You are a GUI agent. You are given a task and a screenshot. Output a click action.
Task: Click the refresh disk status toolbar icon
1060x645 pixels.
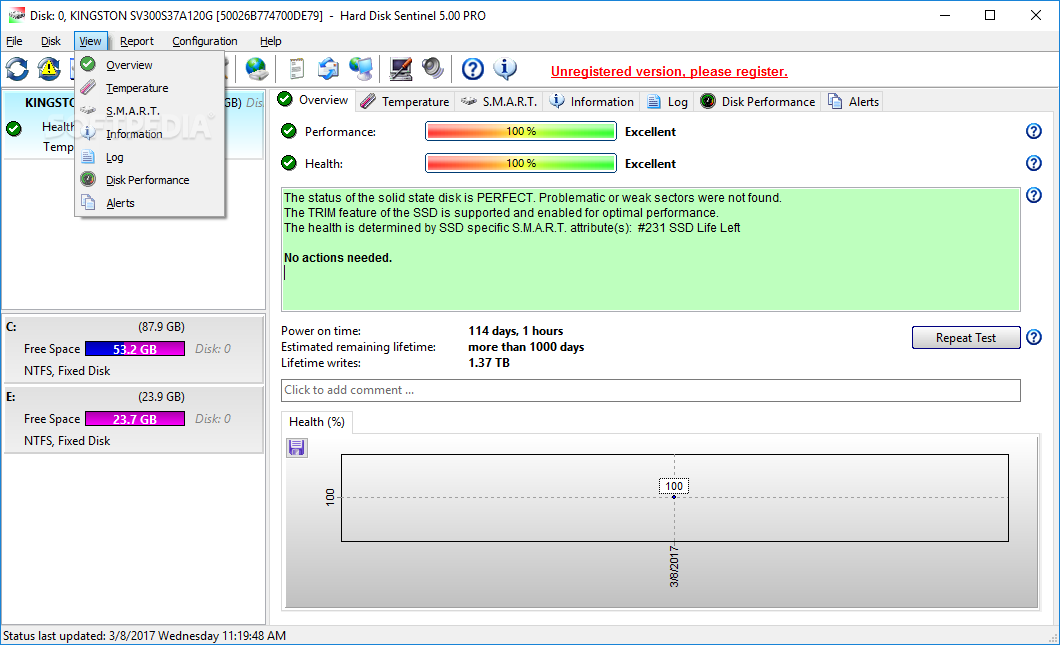pyautogui.click(x=17, y=68)
